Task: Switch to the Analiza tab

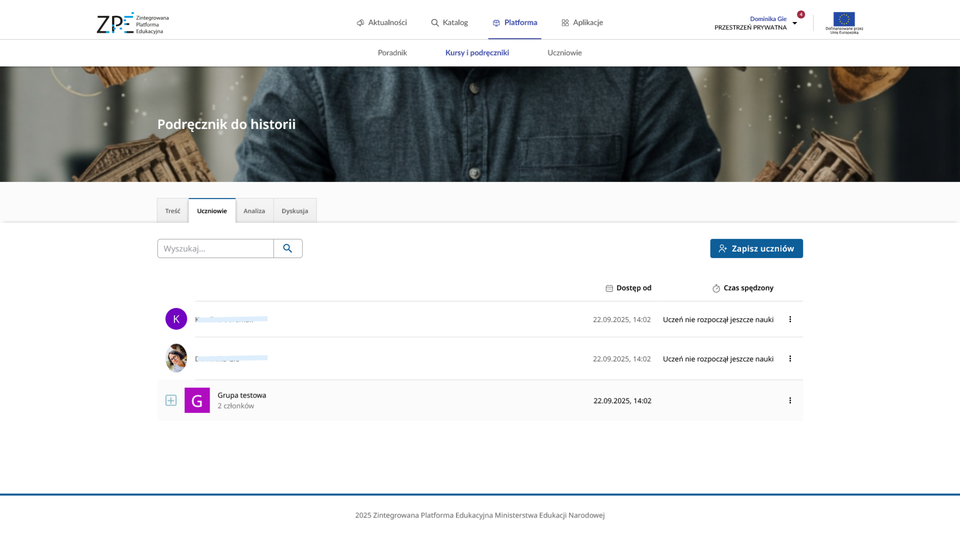Action: click(x=254, y=211)
